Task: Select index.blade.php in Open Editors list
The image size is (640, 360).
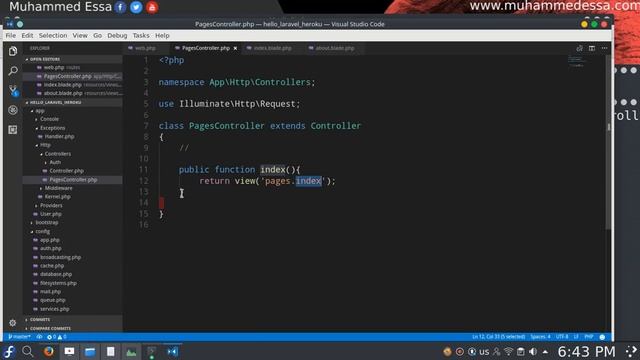Action: 62,84
